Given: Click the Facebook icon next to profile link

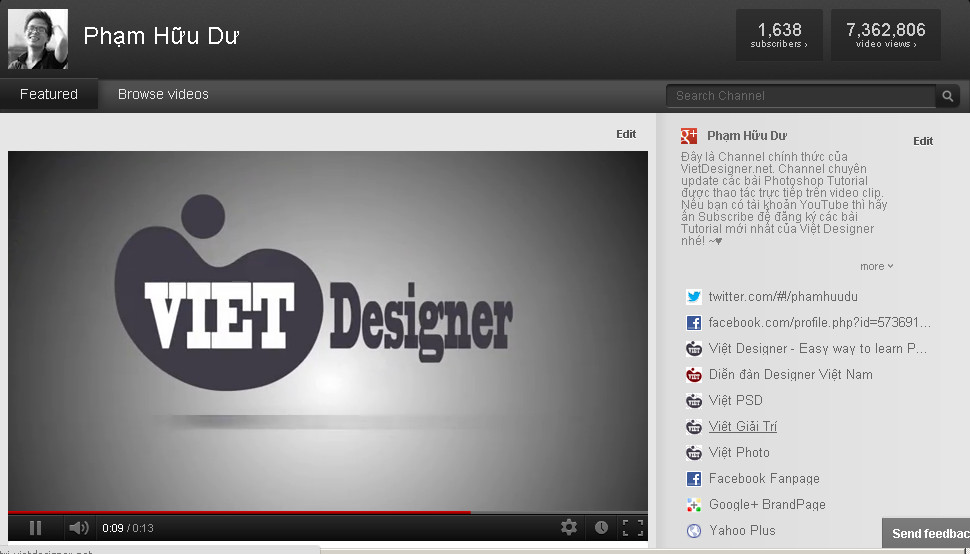Looking at the screenshot, I should click(x=693, y=323).
